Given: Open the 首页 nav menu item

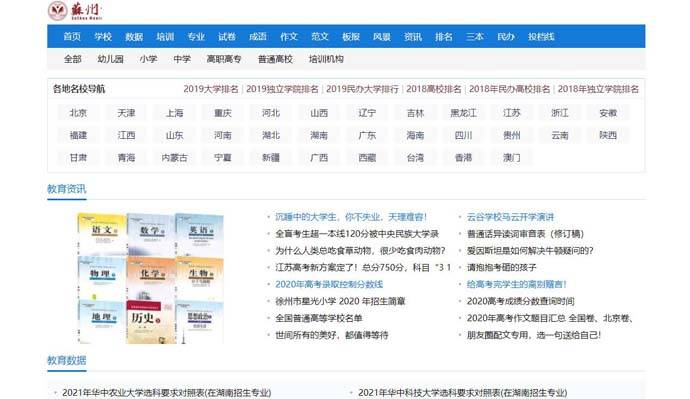Looking at the screenshot, I should click(72, 37).
